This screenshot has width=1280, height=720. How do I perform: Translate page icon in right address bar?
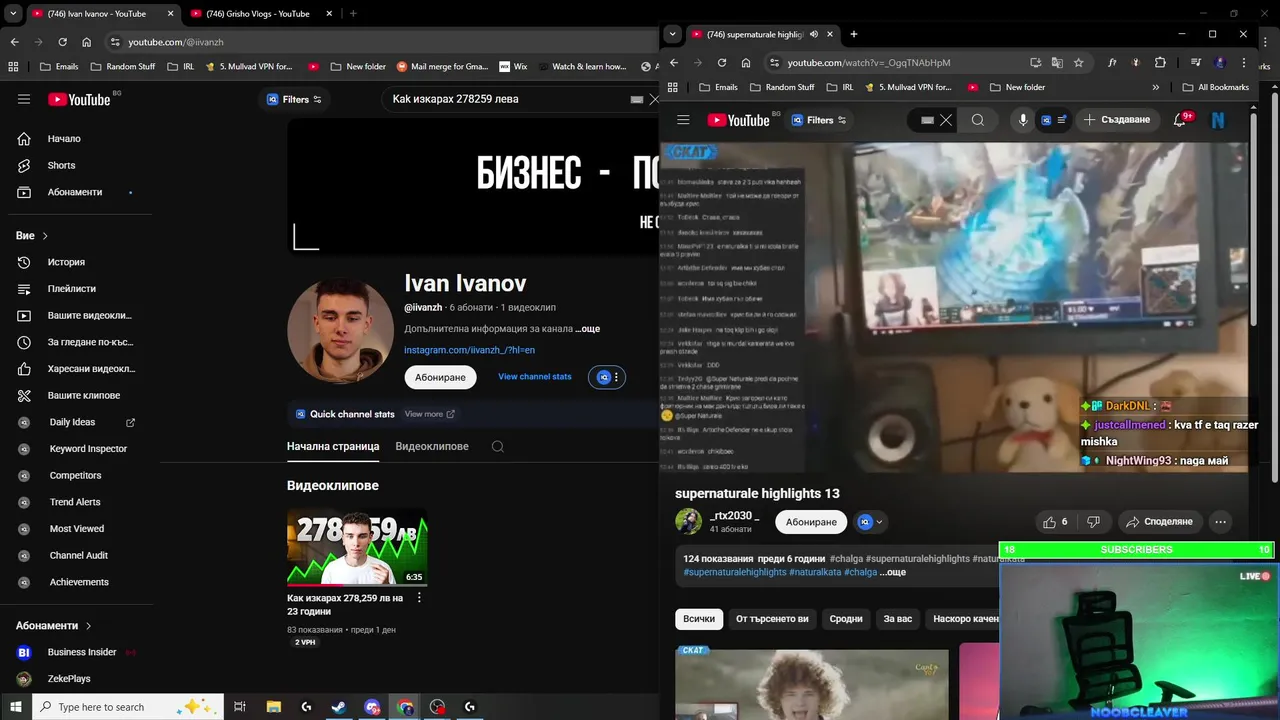pyautogui.click(x=1057, y=62)
